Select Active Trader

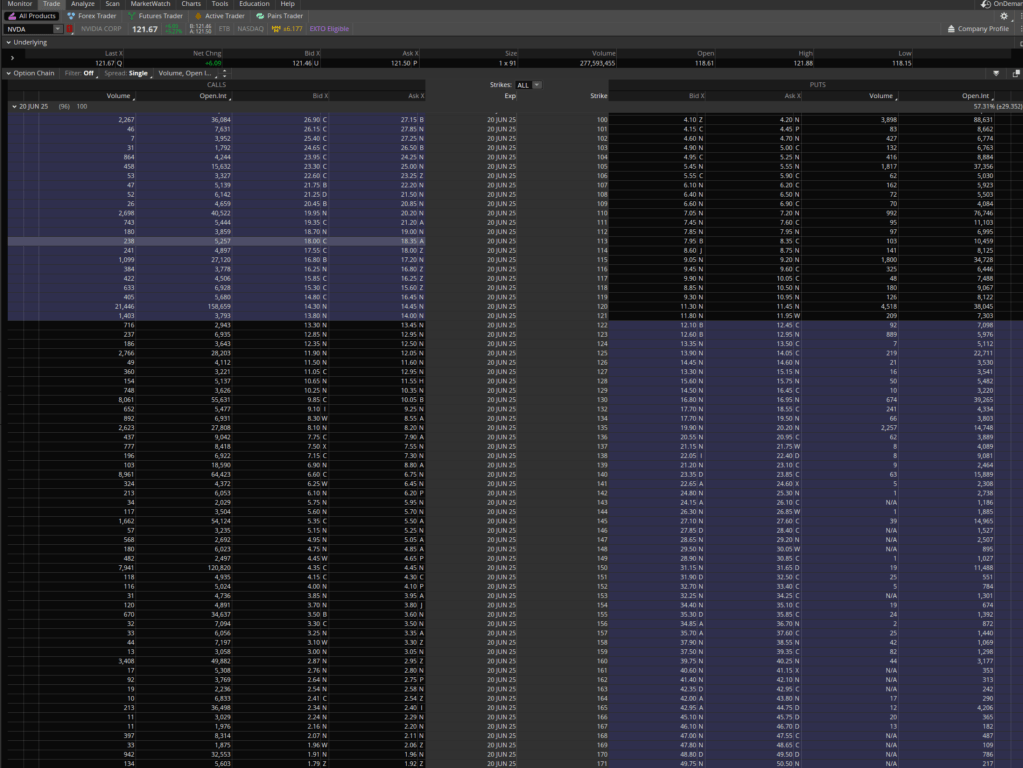tap(219, 16)
